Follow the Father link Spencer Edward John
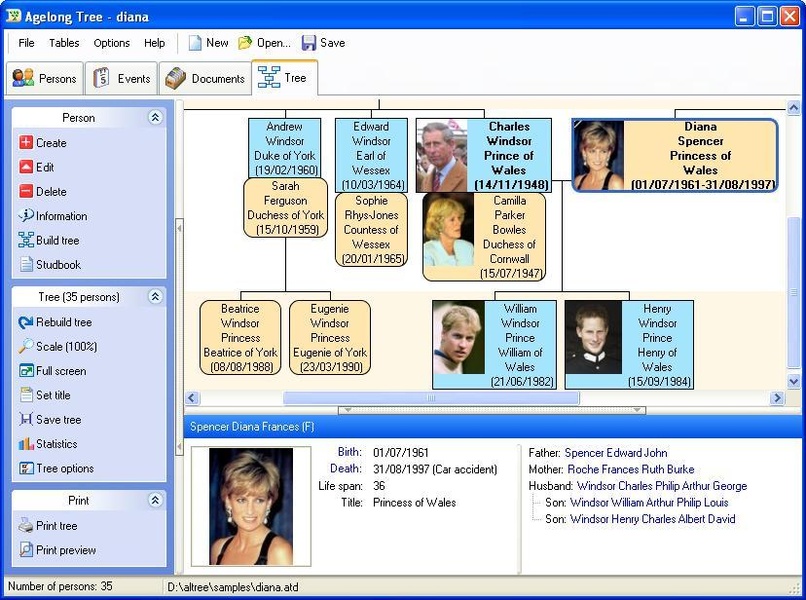 click(x=616, y=453)
